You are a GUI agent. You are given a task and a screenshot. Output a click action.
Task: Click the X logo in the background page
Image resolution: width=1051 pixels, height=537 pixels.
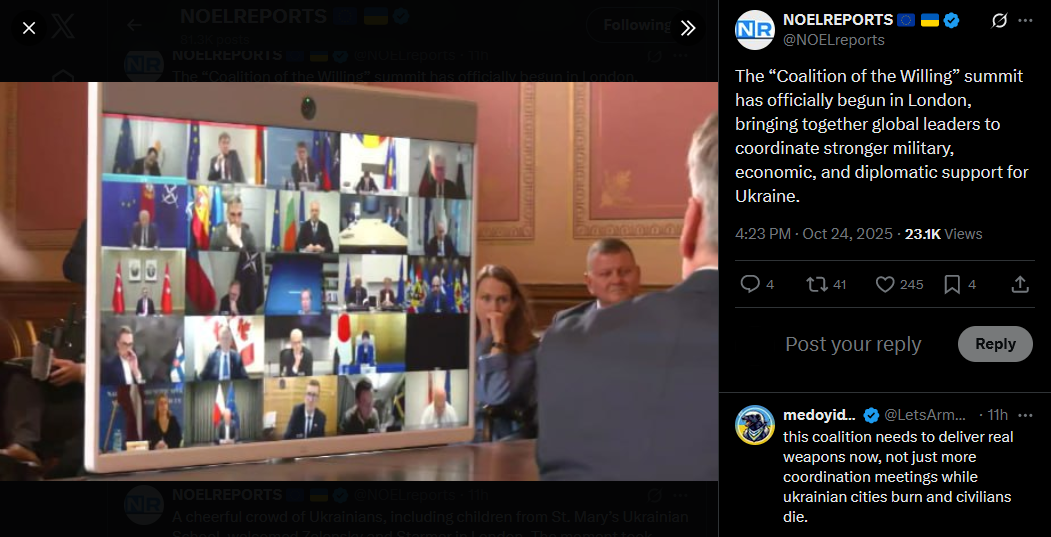click(x=63, y=27)
